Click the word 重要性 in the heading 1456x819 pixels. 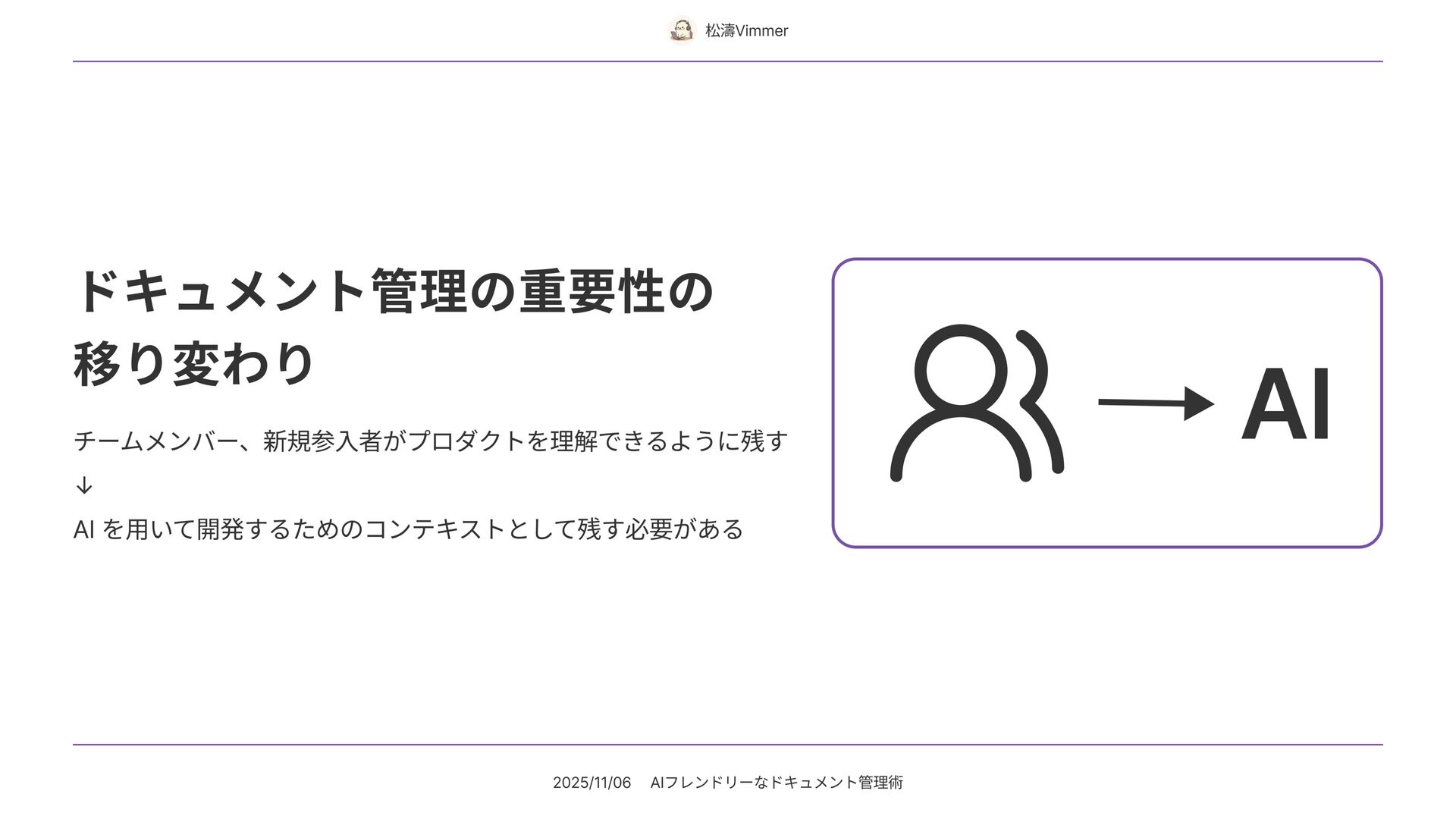point(591,292)
